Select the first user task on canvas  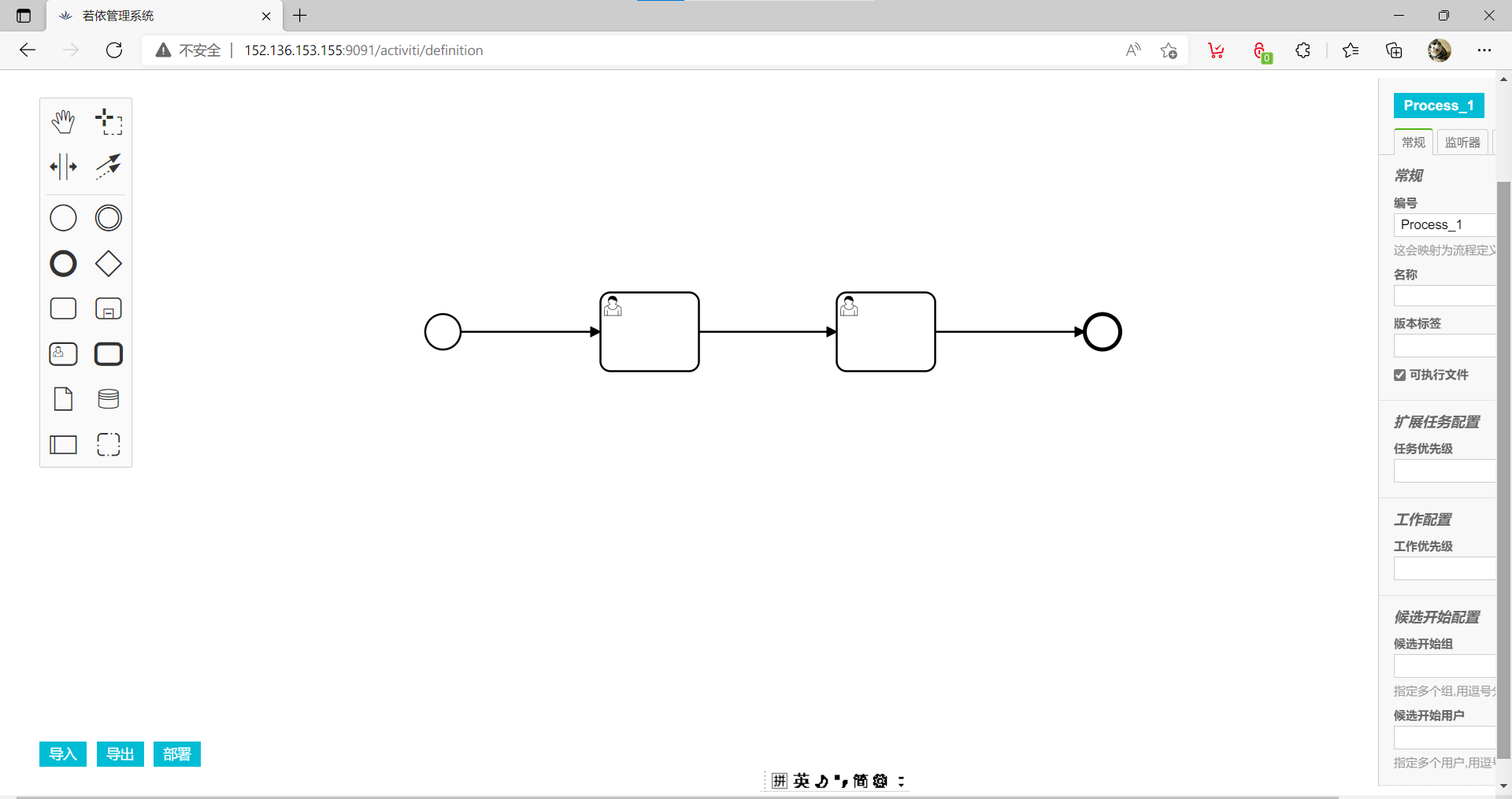tap(650, 332)
